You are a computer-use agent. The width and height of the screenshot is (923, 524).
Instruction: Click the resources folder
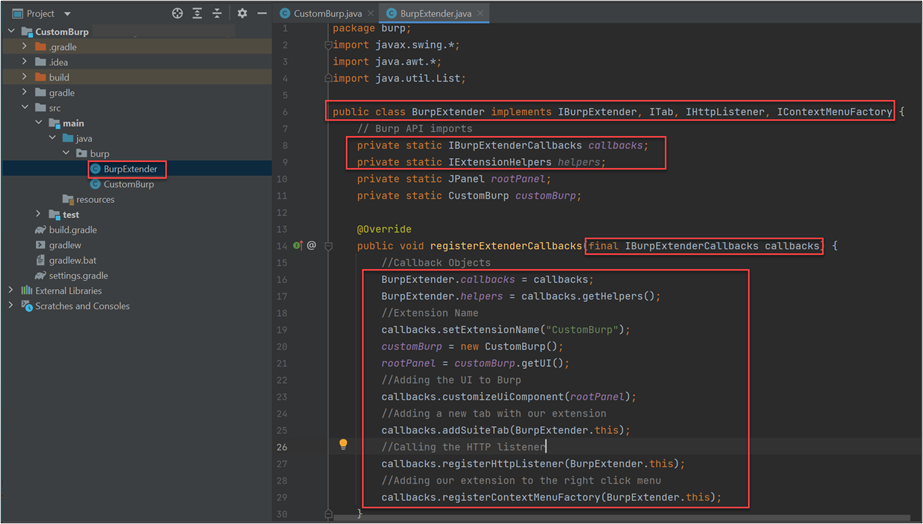(x=95, y=199)
